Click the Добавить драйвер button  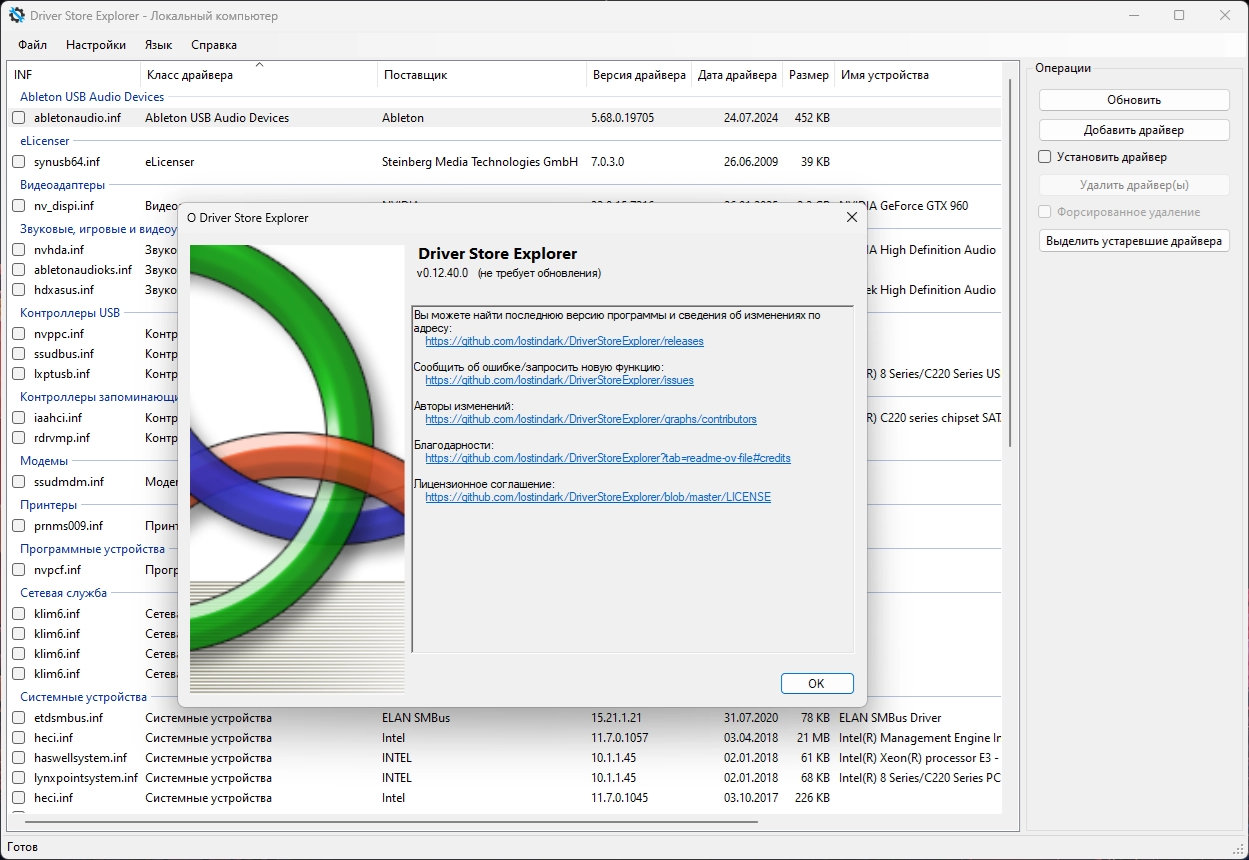coord(1134,130)
